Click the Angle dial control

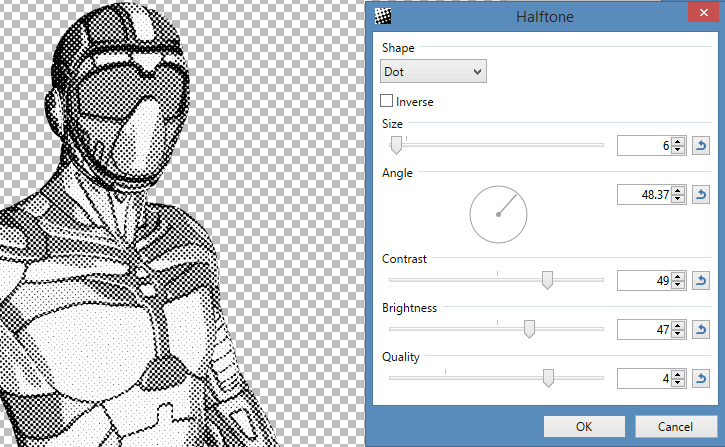[498, 213]
